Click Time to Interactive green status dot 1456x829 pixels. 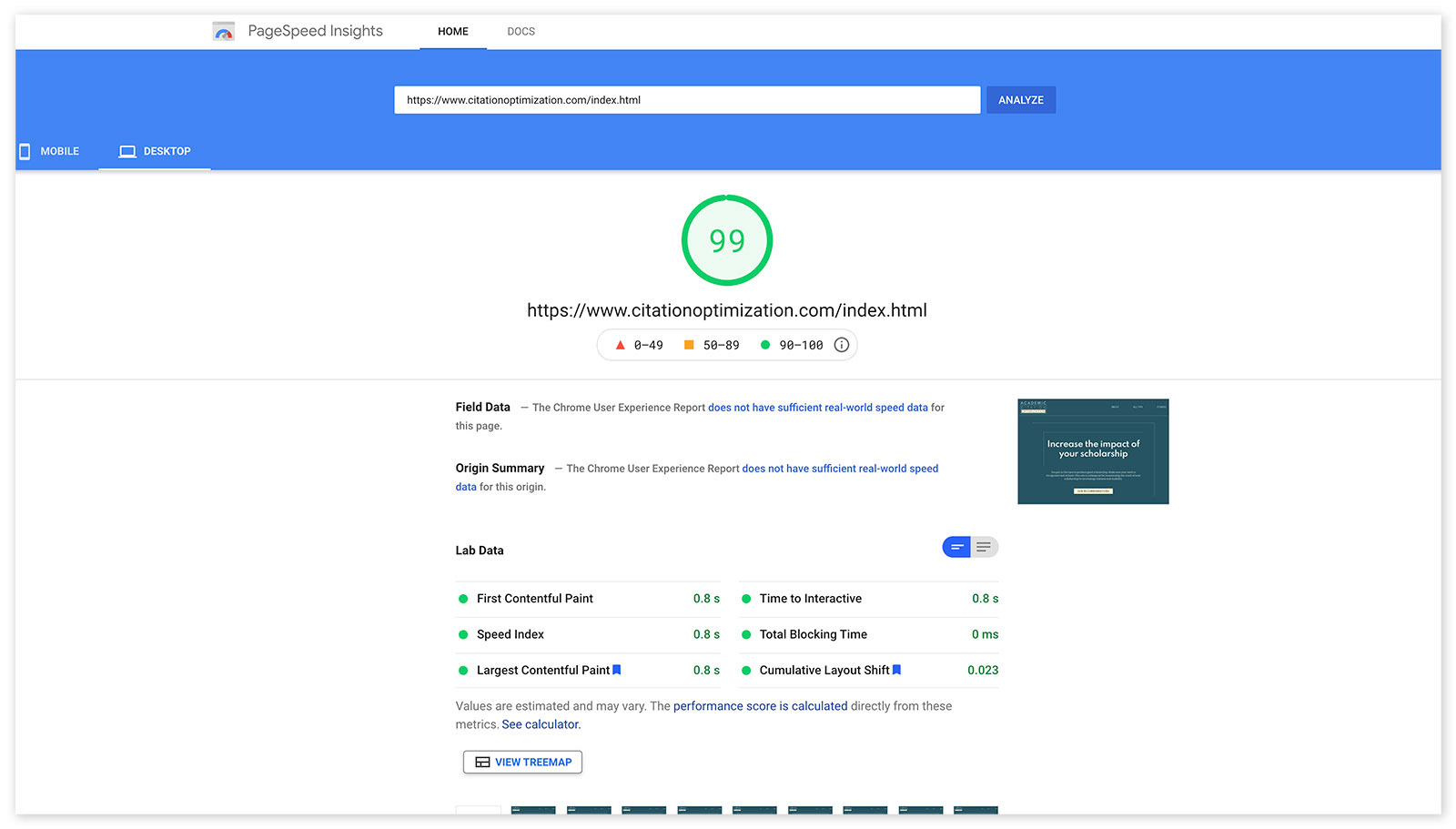[x=746, y=599]
